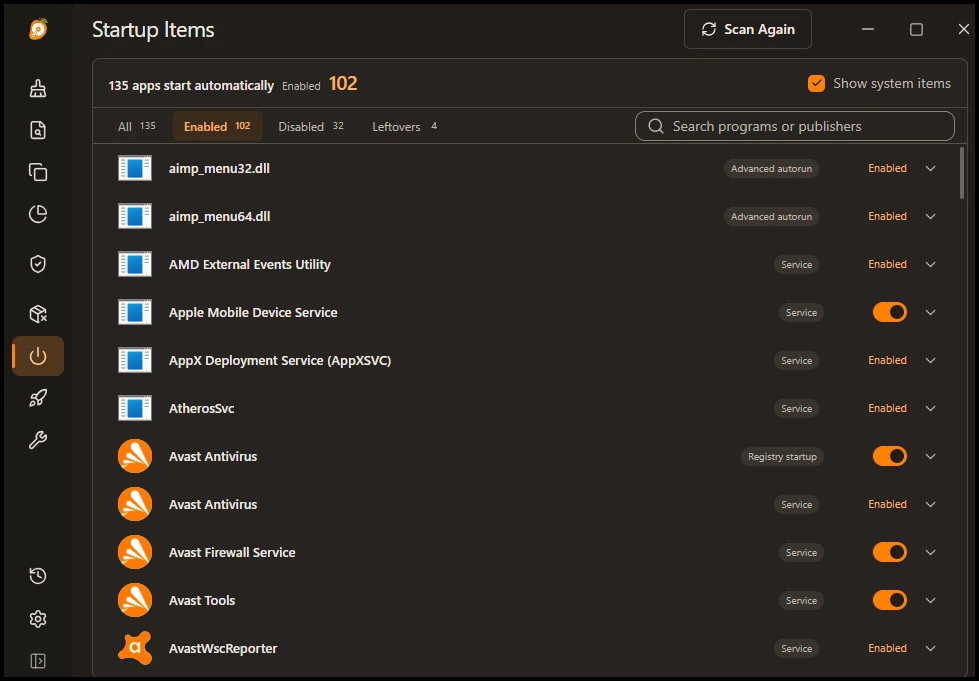The width and height of the screenshot is (979, 681).
Task: Open the duplicate files sidebar icon
Action: [38, 172]
